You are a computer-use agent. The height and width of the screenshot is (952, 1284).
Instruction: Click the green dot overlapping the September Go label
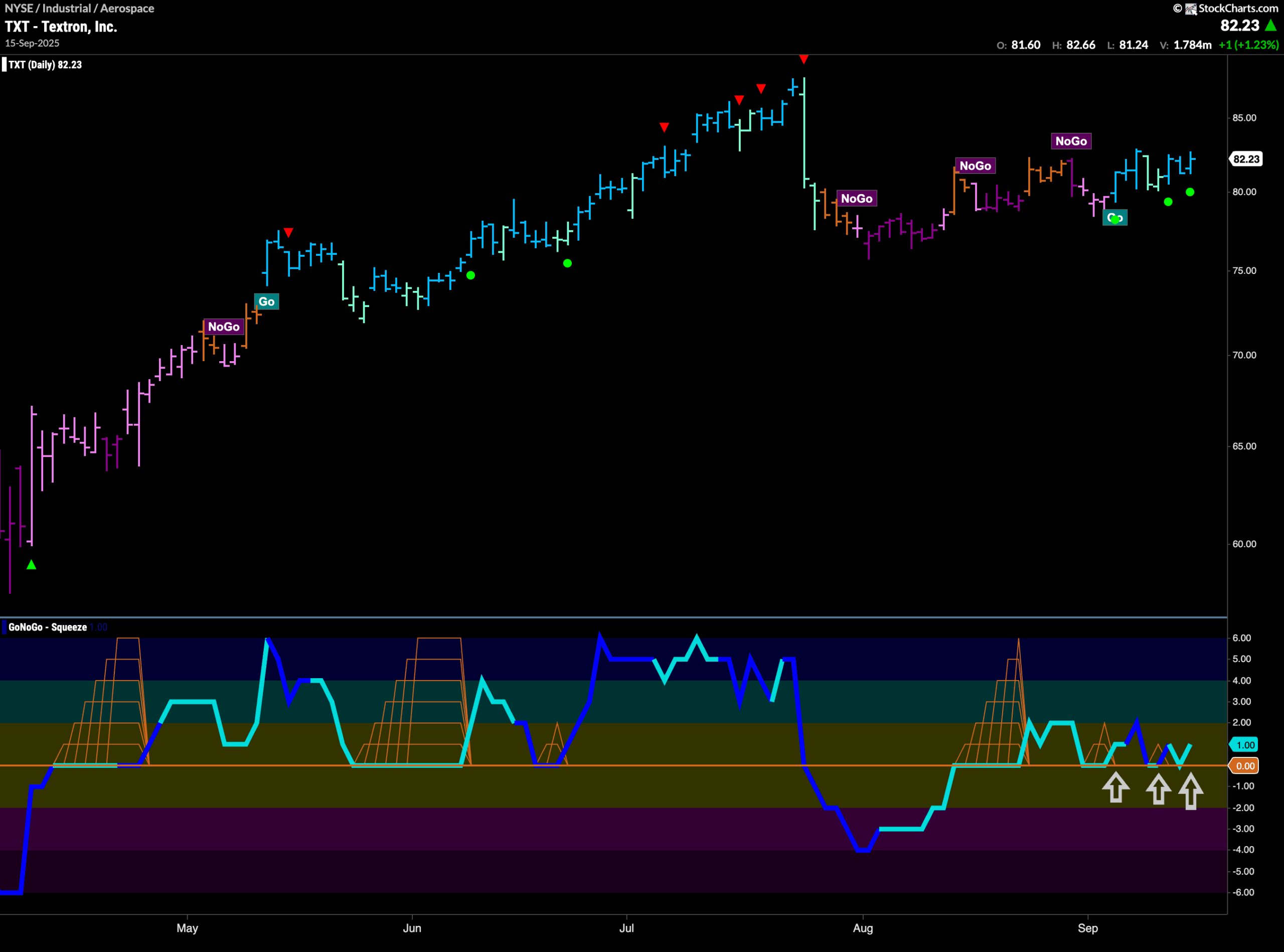pos(1115,219)
